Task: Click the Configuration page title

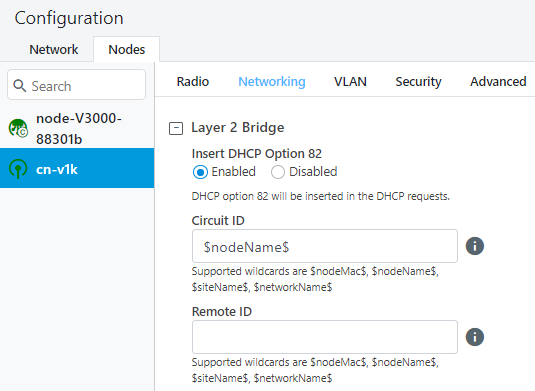Action: (x=69, y=18)
